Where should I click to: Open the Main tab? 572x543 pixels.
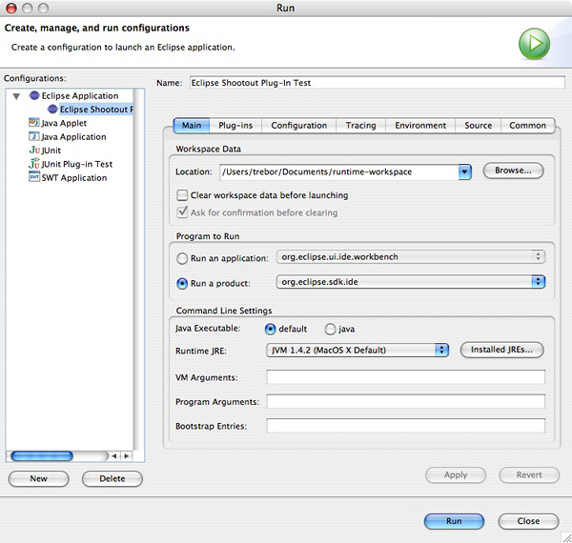click(192, 125)
